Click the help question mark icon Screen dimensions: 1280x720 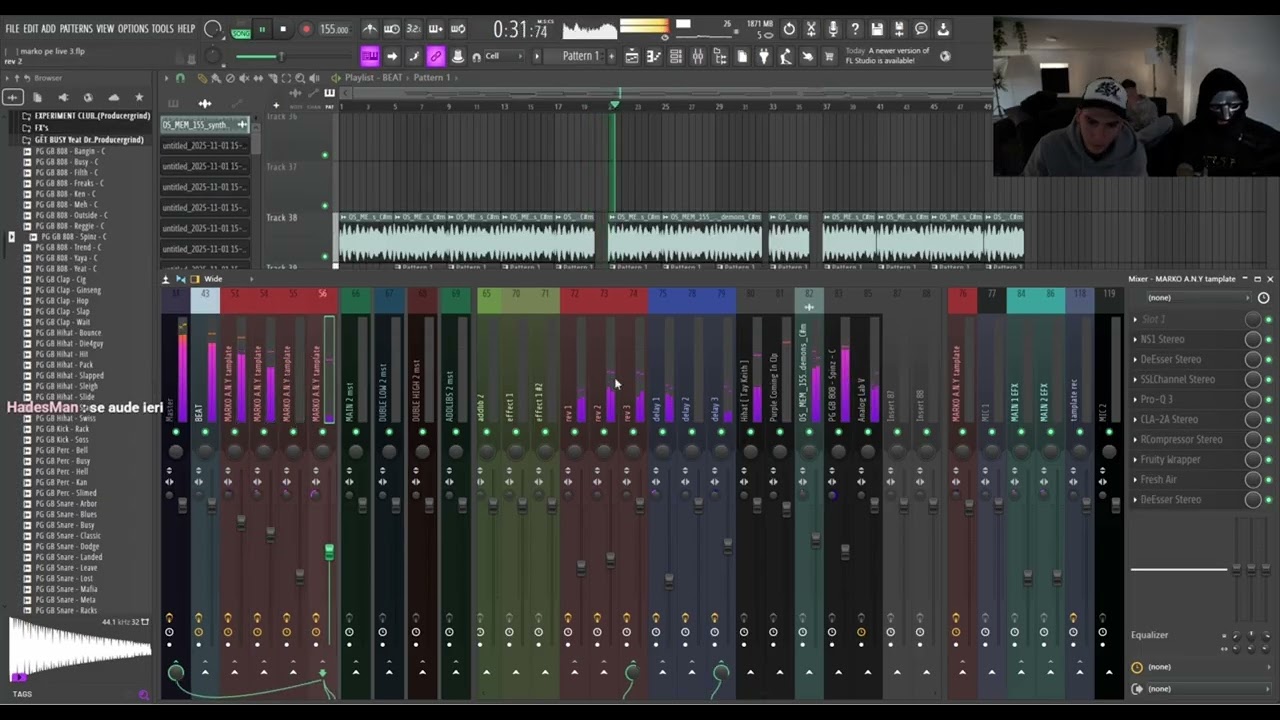point(855,29)
